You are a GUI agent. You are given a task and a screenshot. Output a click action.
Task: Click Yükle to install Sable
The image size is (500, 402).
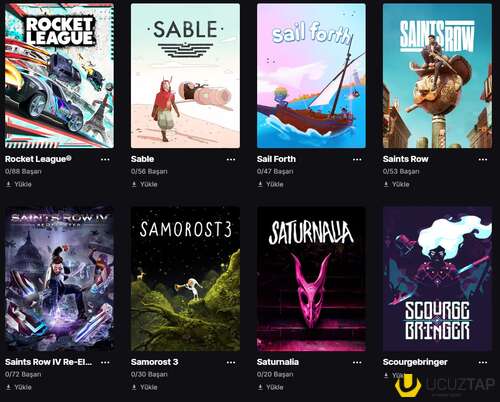[144, 184]
